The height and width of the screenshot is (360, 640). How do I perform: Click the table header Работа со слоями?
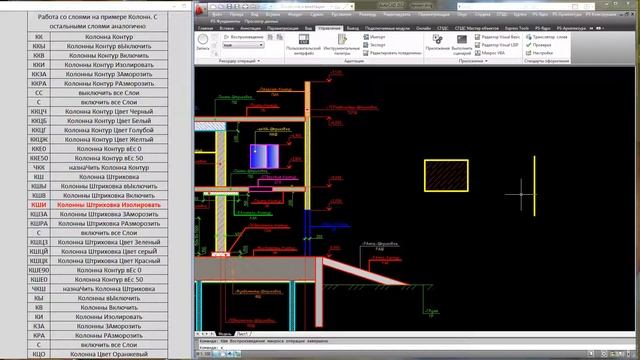point(98,22)
